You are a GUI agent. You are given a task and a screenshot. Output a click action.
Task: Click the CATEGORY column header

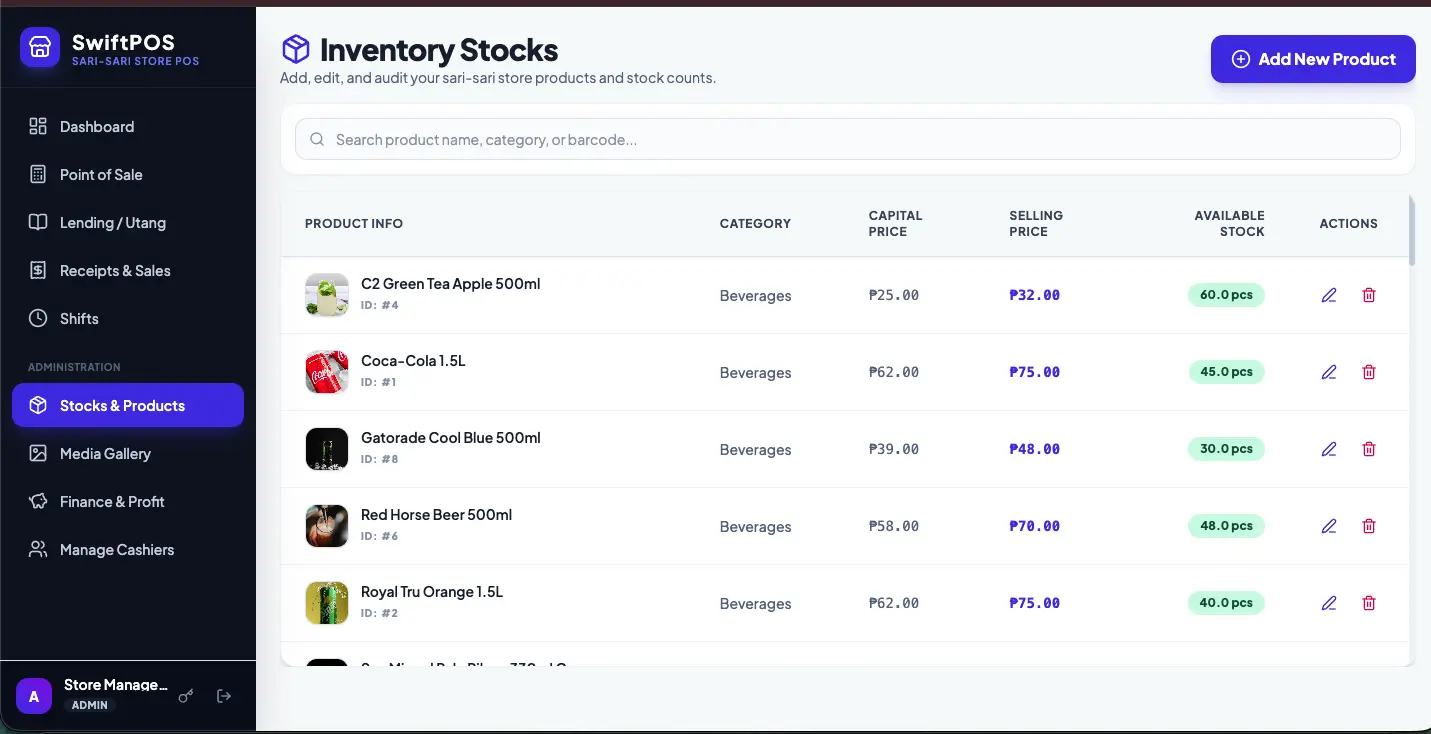point(755,224)
